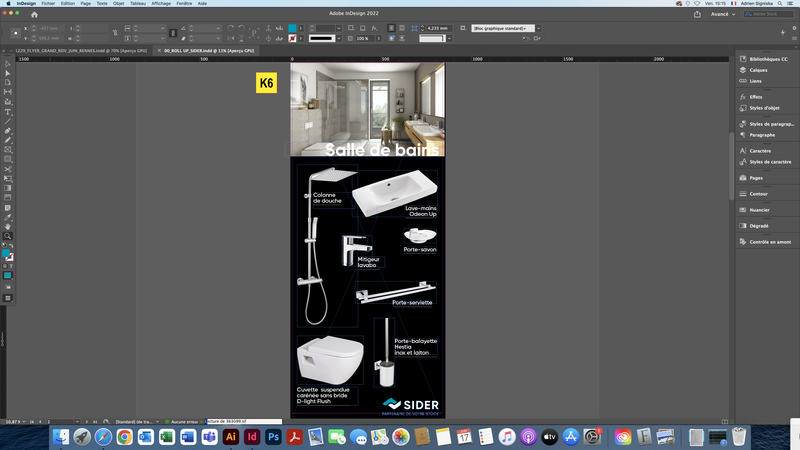The width and height of the screenshot is (800, 450).
Task: Open the Dégradé panel button
Action: (x=759, y=226)
